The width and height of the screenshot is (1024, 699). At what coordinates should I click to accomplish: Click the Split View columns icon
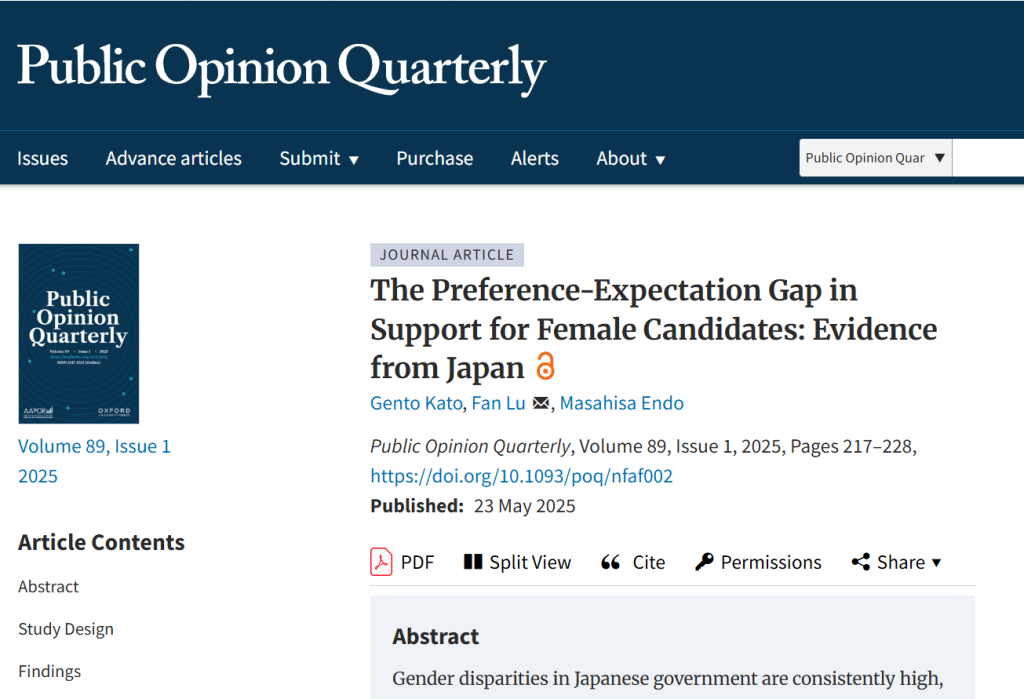473,562
